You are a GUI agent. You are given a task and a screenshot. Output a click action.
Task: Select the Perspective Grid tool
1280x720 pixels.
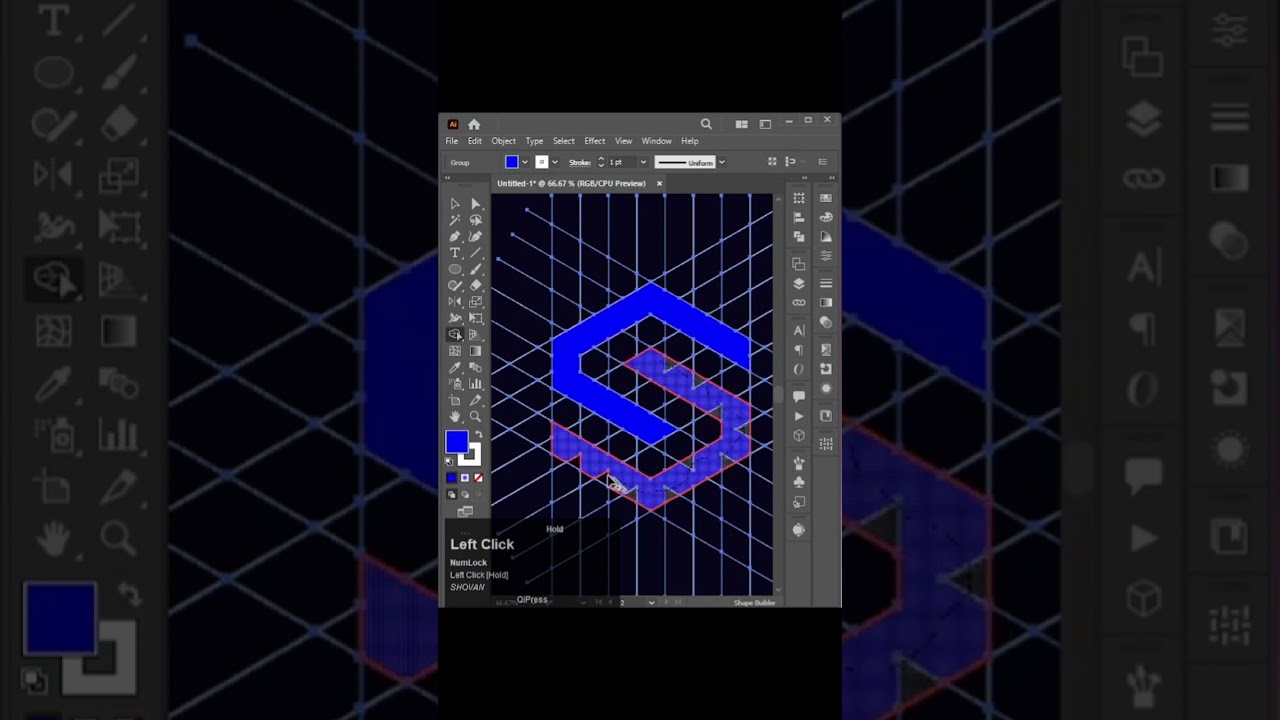click(475, 334)
